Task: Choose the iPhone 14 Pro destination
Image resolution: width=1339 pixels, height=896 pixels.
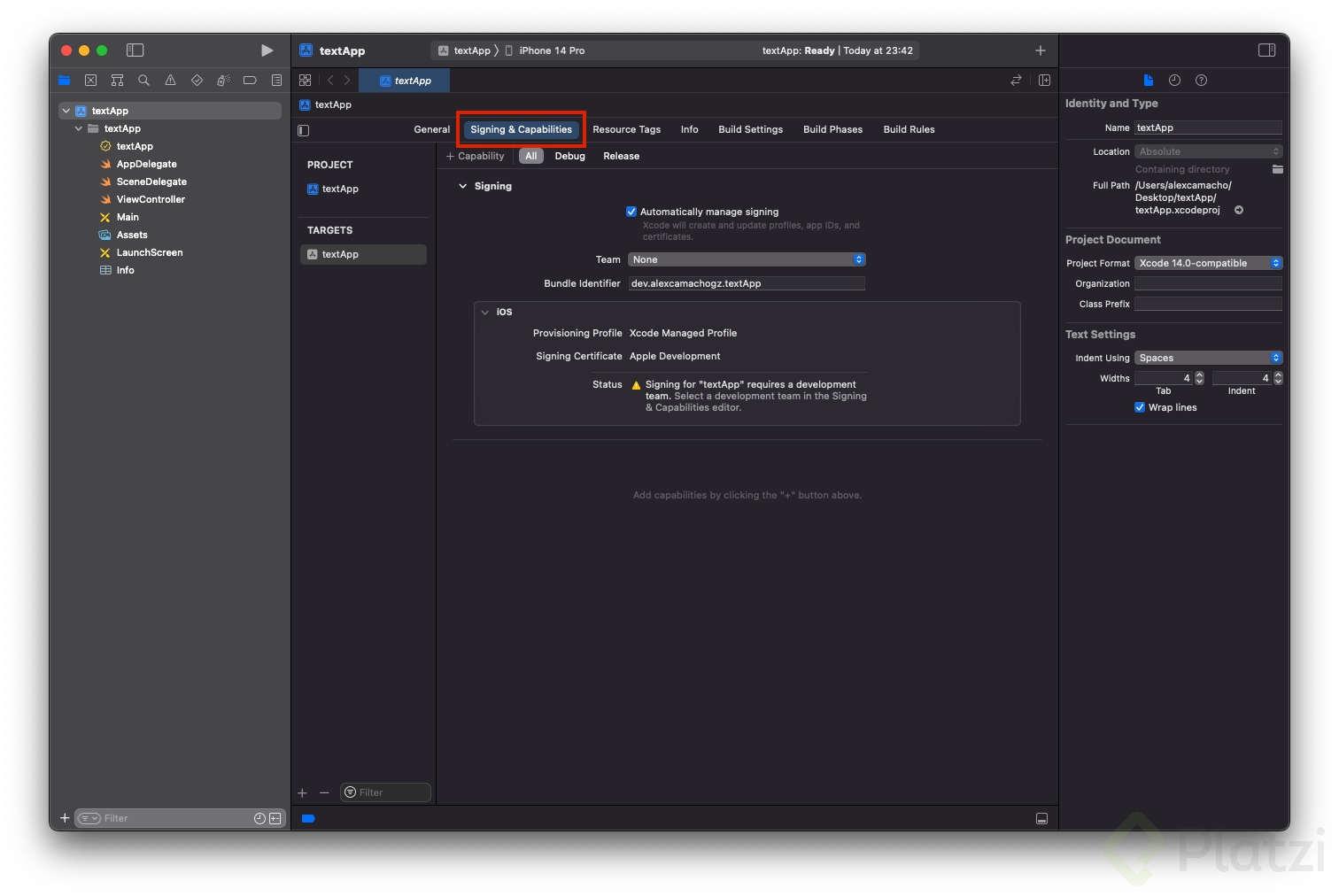Action: click(x=545, y=50)
